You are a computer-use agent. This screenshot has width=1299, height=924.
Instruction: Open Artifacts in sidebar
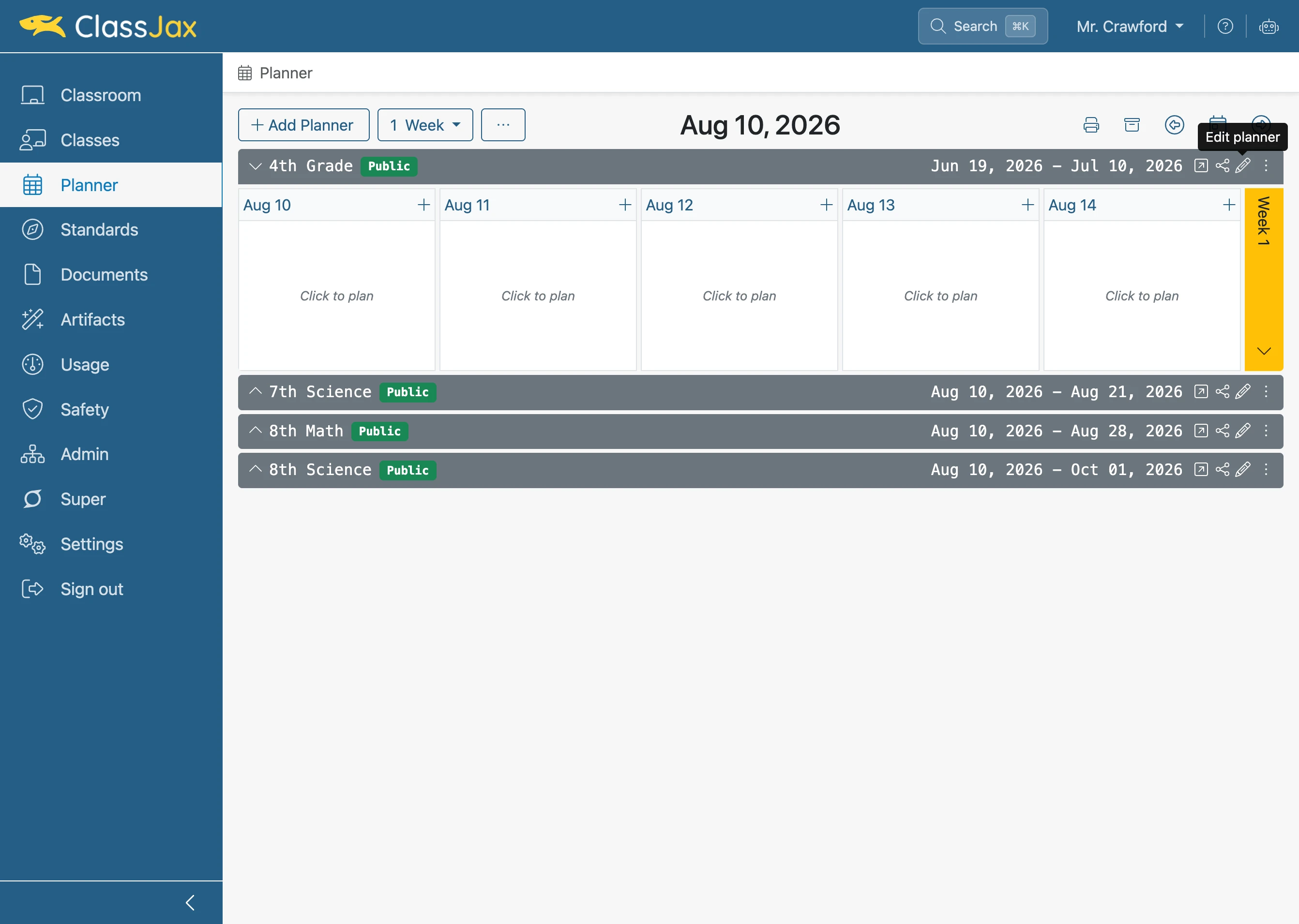[x=111, y=319]
